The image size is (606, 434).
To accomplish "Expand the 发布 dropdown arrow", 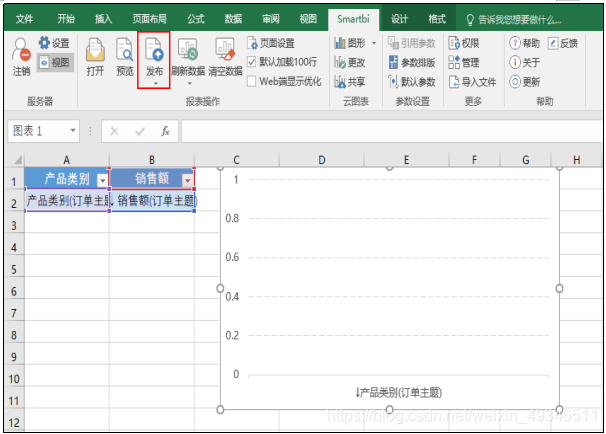I will 155,83.
